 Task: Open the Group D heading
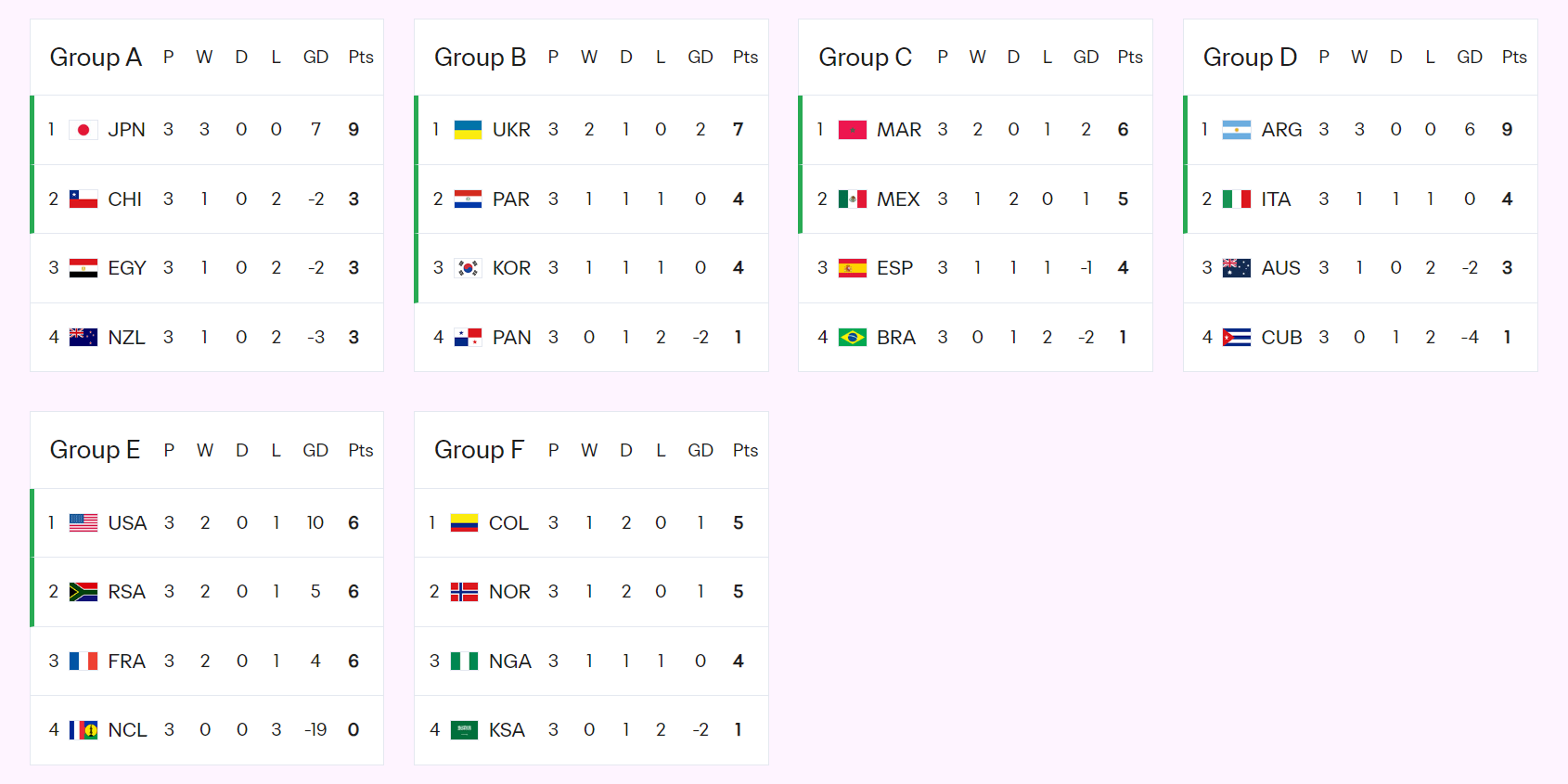pyautogui.click(x=1249, y=58)
